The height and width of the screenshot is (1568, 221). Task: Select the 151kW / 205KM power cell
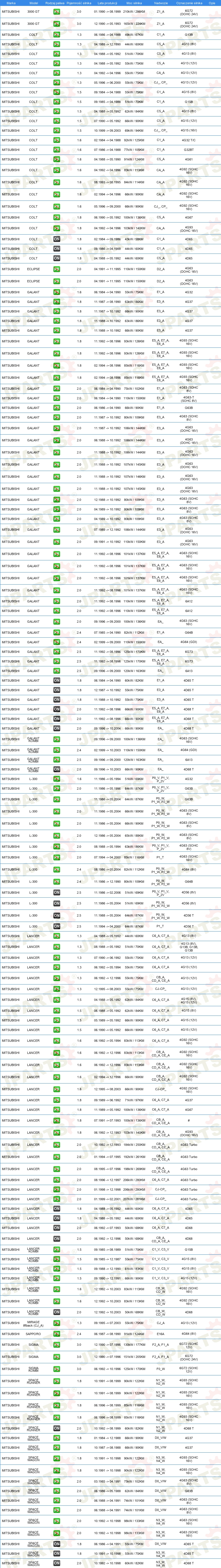click(134, 1357)
